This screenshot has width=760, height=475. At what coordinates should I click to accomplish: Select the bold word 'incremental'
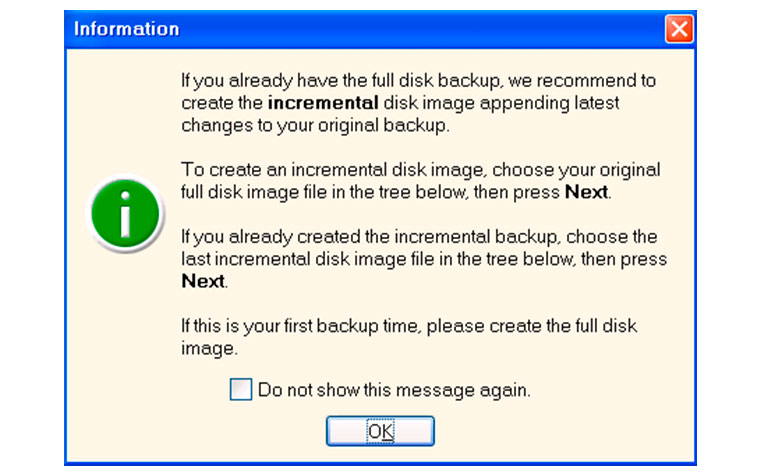point(323,103)
